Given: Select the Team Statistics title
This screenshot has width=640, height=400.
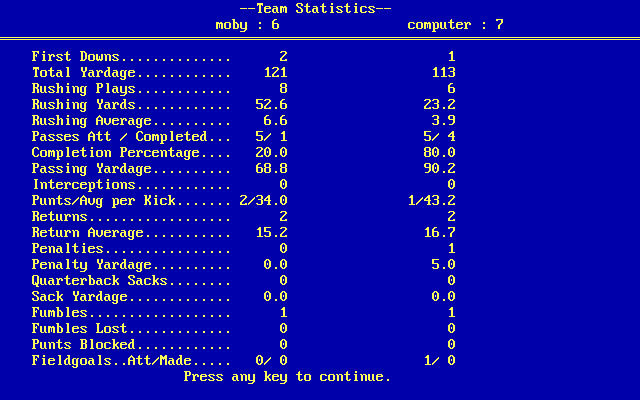Looking at the screenshot, I should click(315, 9).
